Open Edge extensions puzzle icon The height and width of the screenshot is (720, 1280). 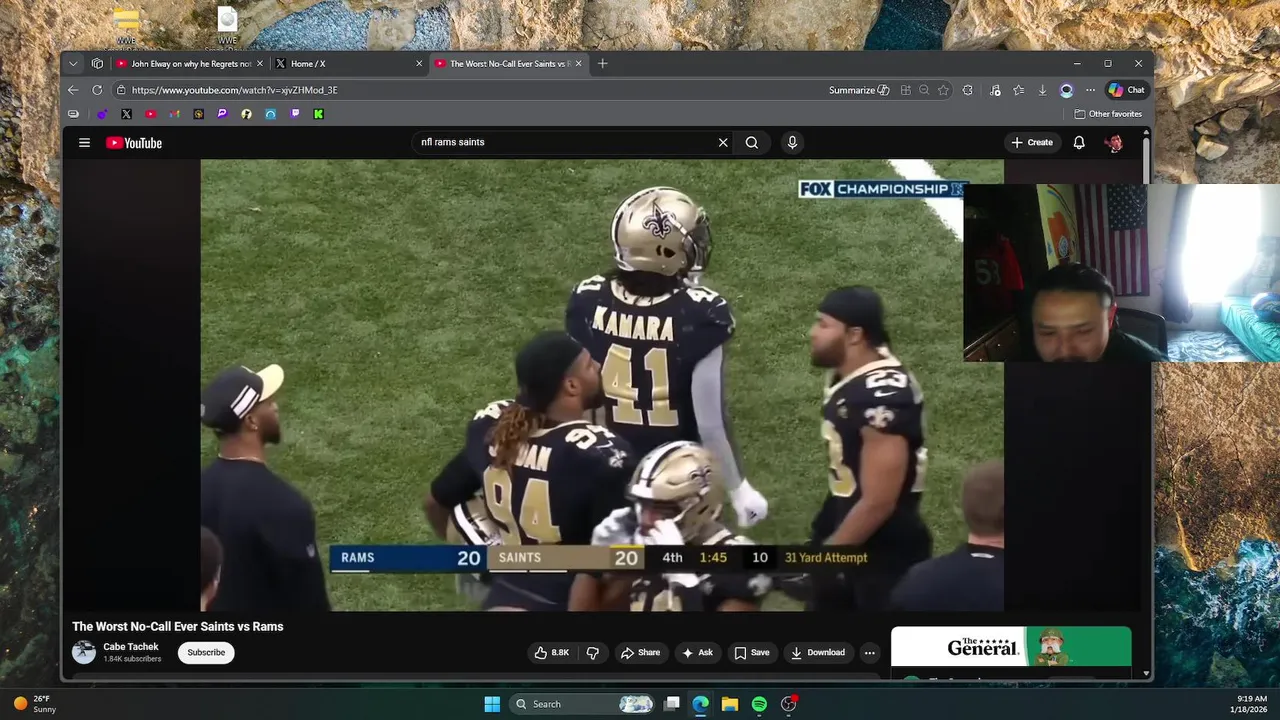pyautogui.click(x=968, y=90)
